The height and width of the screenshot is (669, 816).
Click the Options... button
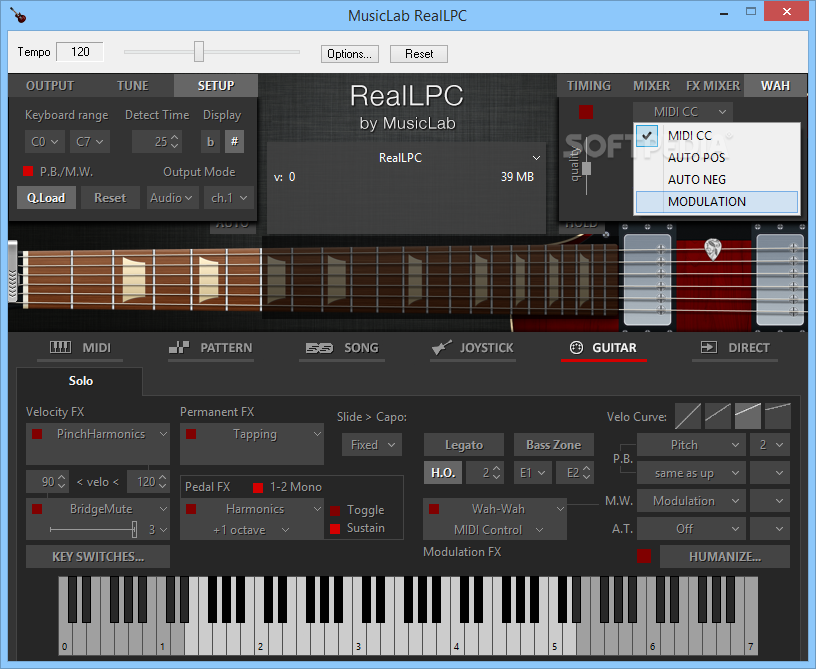click(x=349, y=54)
